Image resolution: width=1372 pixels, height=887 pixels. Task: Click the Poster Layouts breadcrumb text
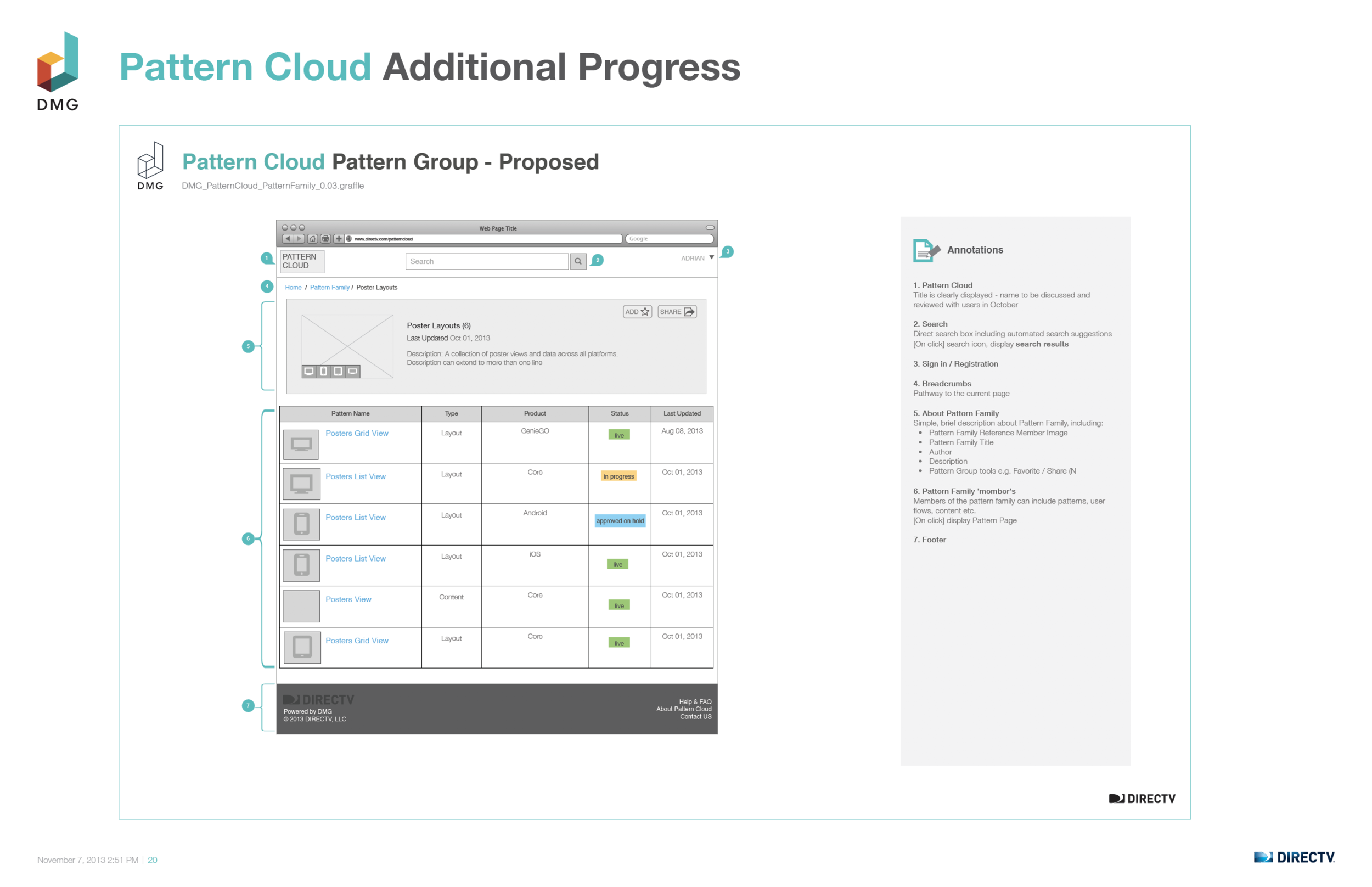pyautogui.click(x=376, y=288)
